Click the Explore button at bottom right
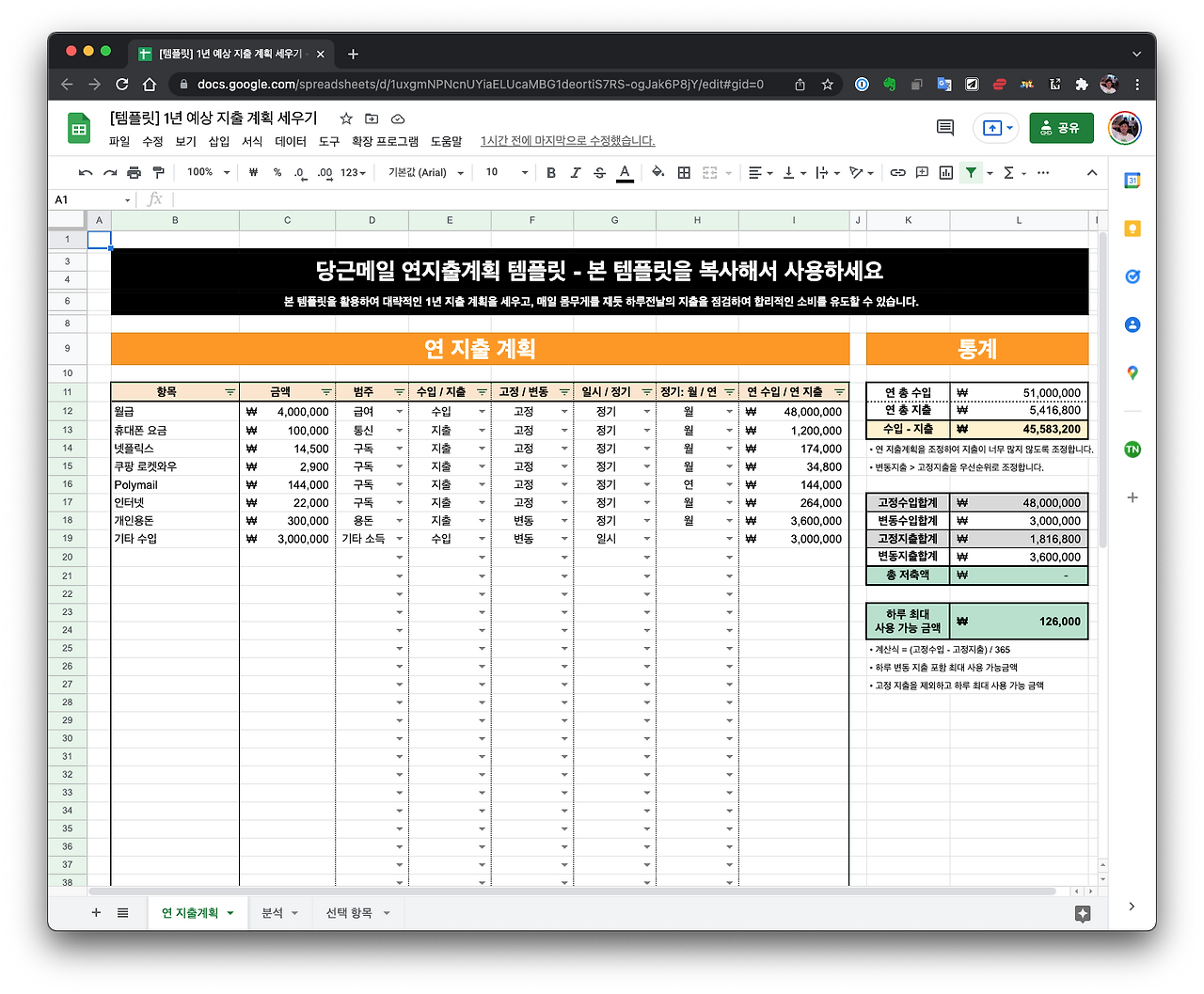 (x=1083, y=913)
